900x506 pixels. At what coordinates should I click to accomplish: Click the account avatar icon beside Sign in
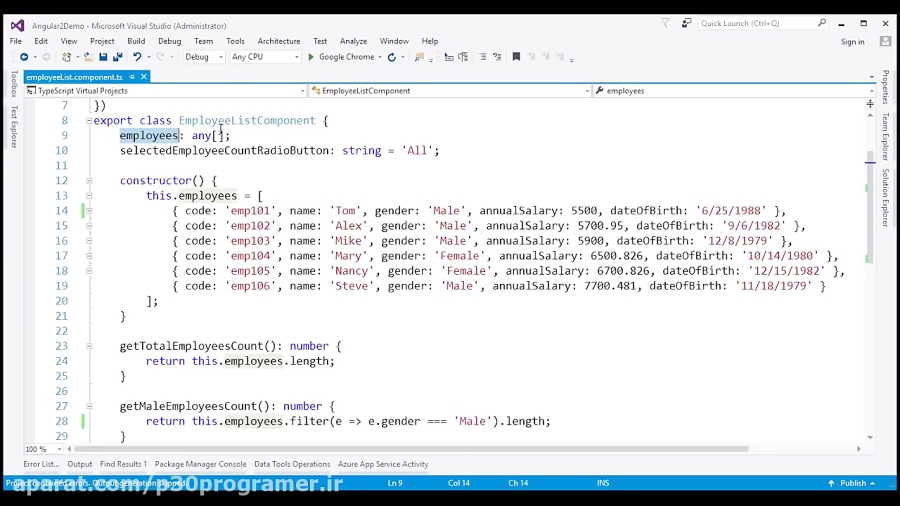(x=886, y=41)
